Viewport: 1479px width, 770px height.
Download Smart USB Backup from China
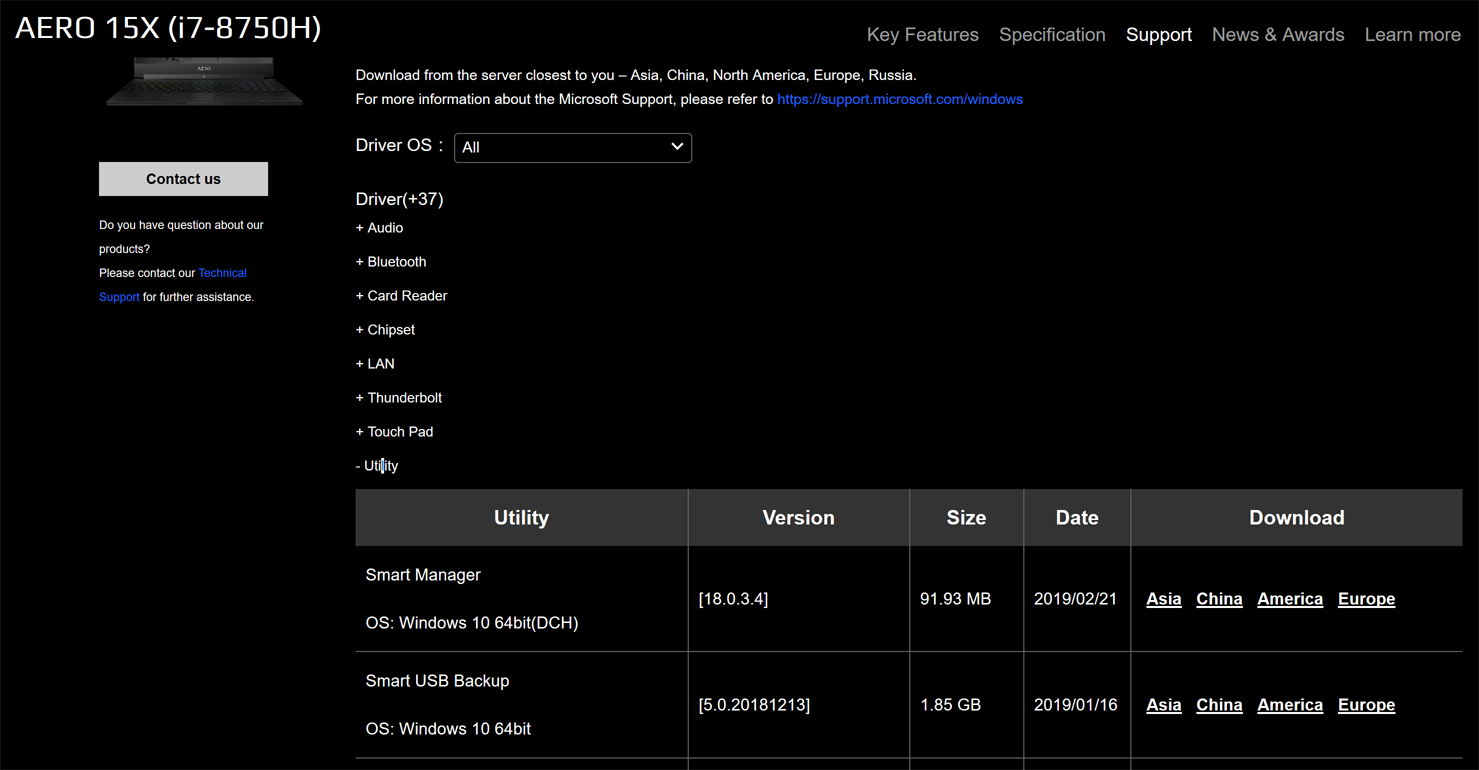tap(1220, 705)
